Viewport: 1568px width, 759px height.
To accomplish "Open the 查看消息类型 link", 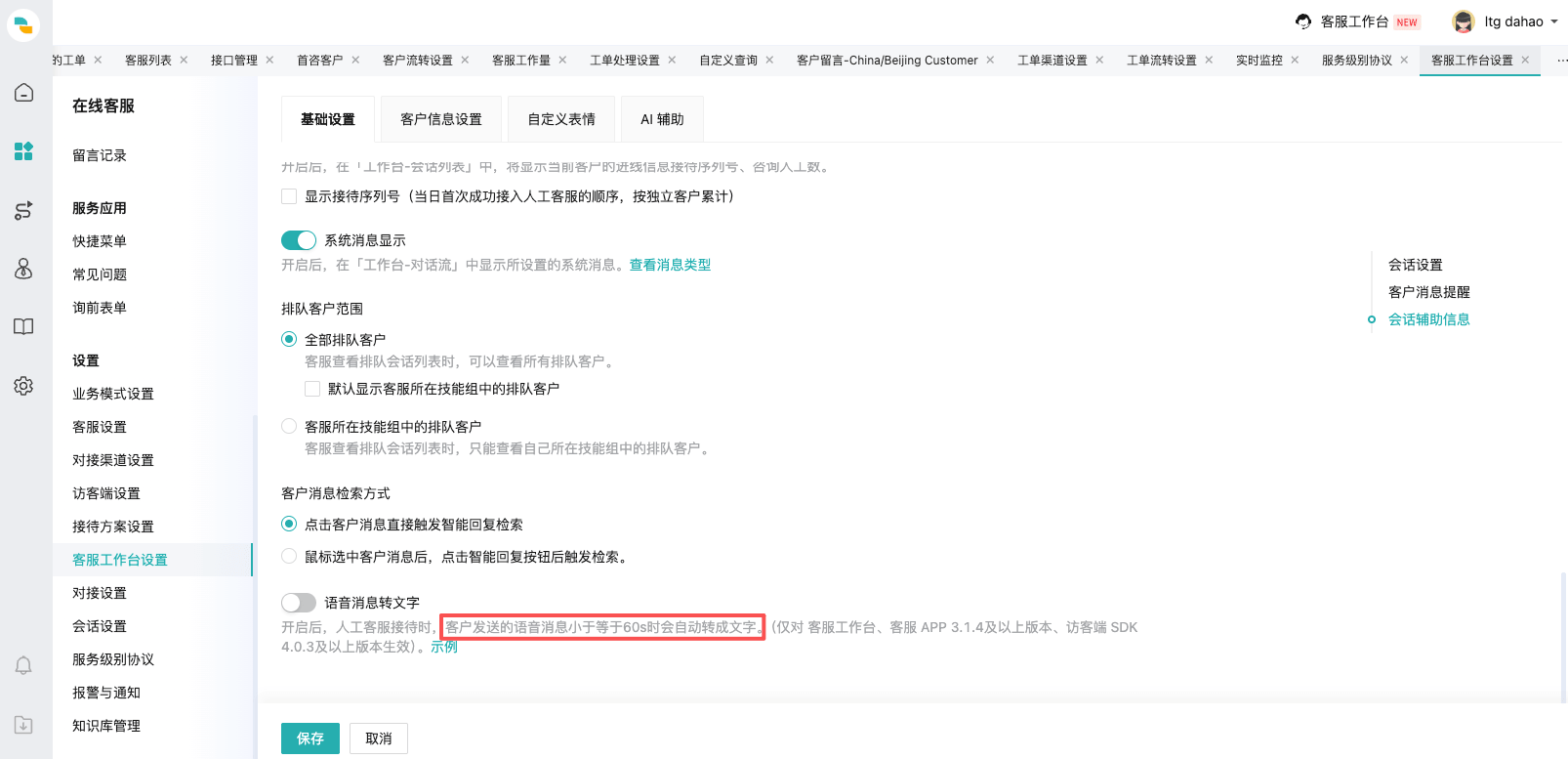I will 670,265.
